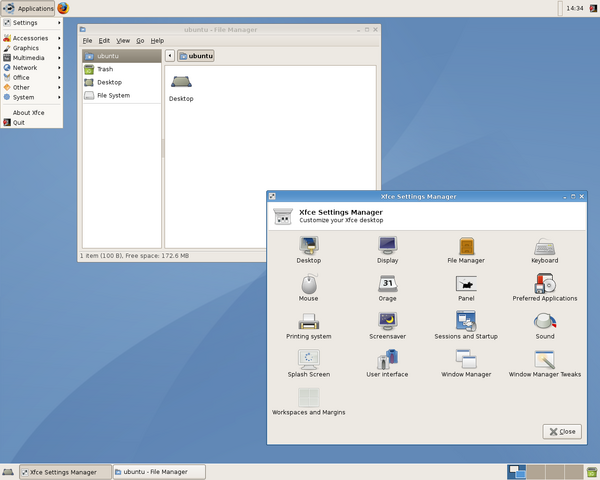Open the Go menu in File Manager
This screenshot has width=600, height=480.
tap(140, 41)
